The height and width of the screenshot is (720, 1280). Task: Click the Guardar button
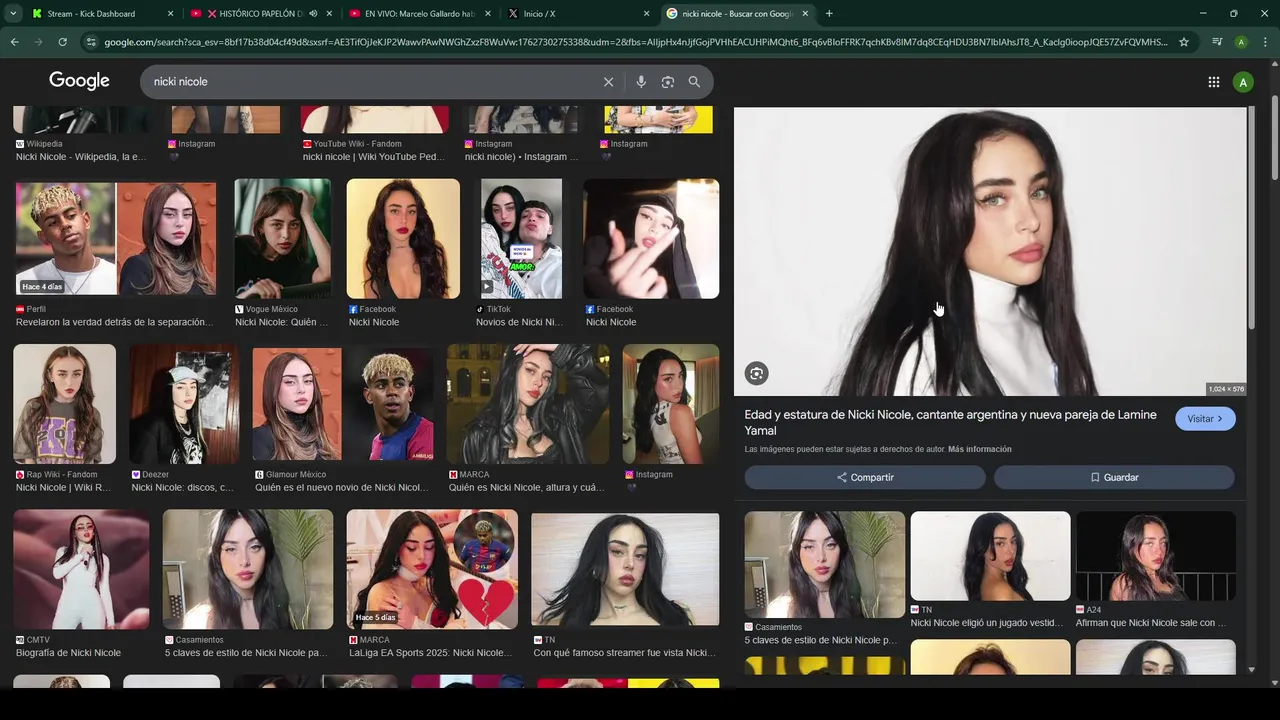[x=1114, y=478]
